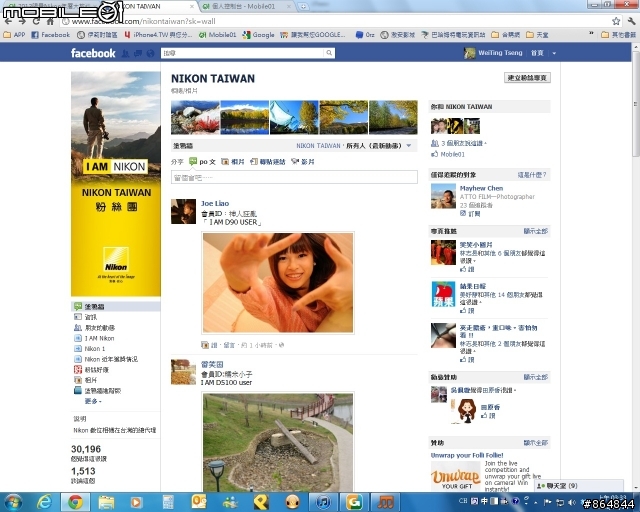Screen dimensions: 640x512
Task: Click the search magnifier button
Action: (329, 53)
